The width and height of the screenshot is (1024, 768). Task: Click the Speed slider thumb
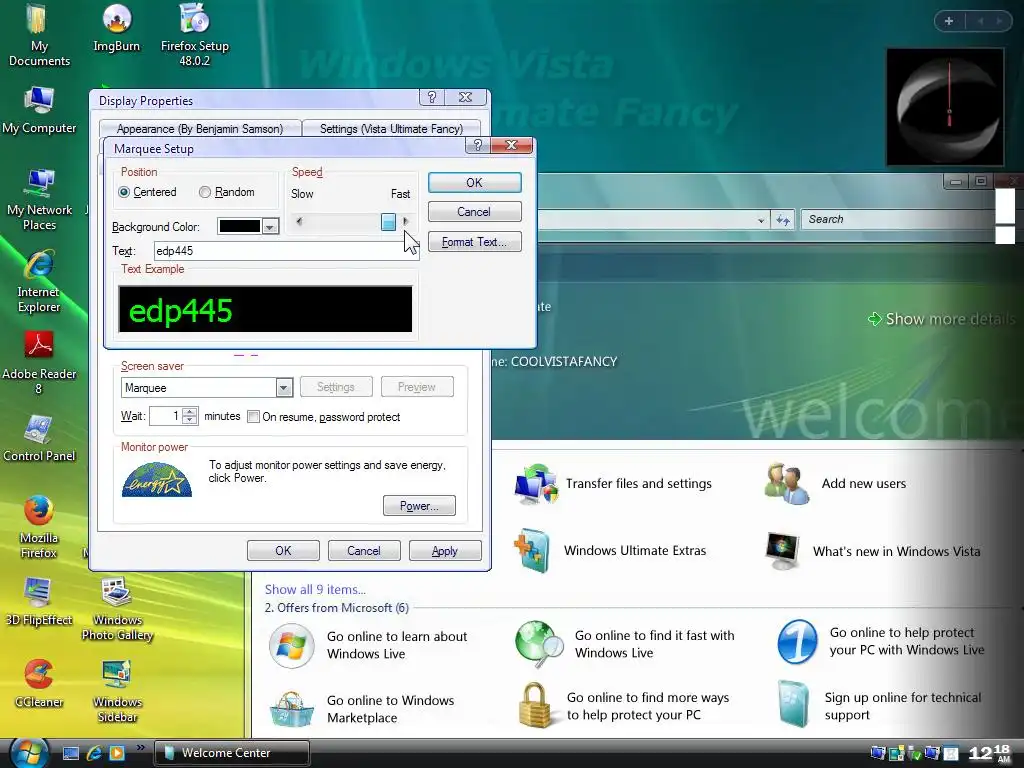(x=388, y=222)
